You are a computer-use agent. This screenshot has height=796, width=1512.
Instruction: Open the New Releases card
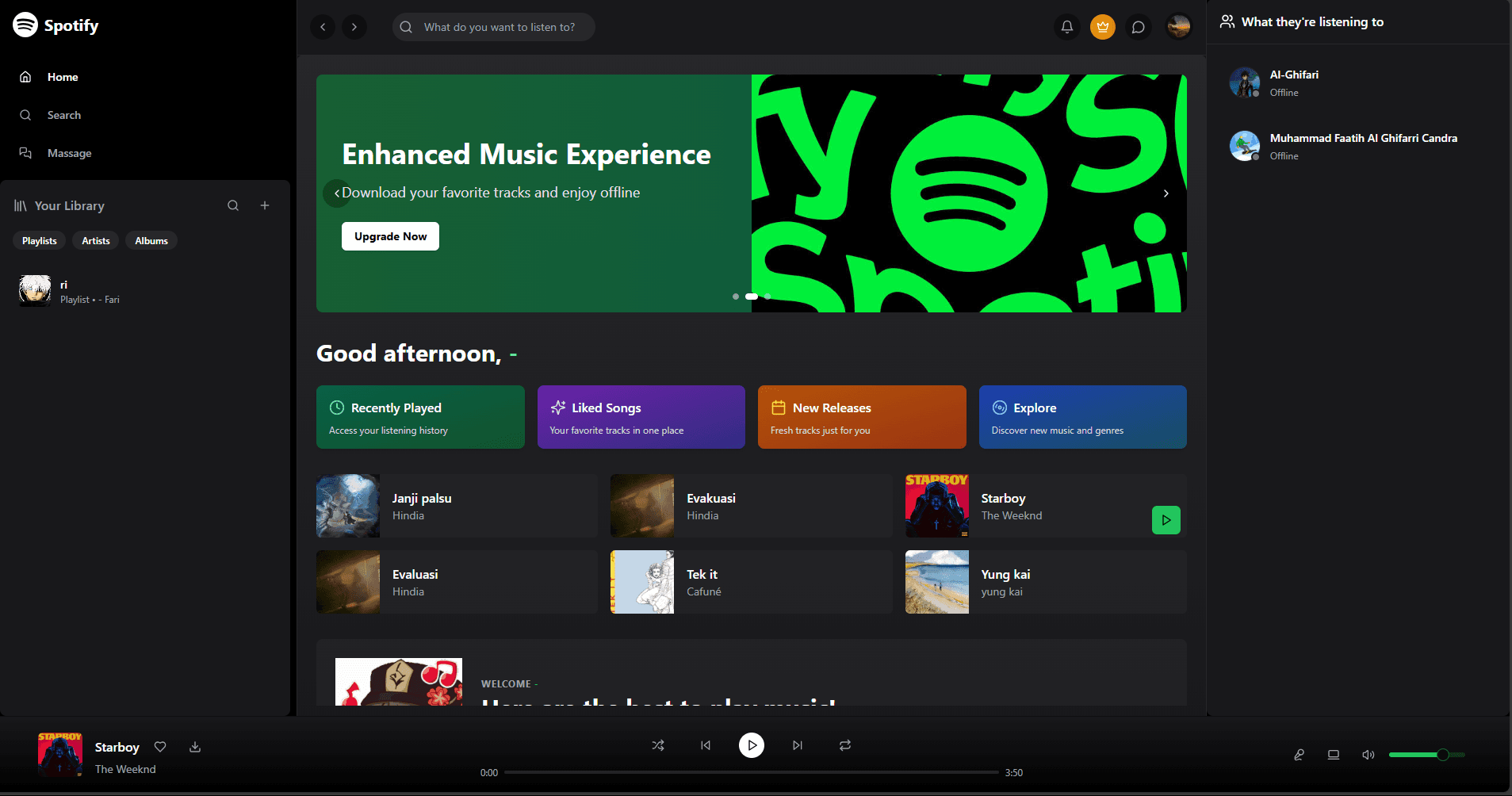click(x=862, y=417)
